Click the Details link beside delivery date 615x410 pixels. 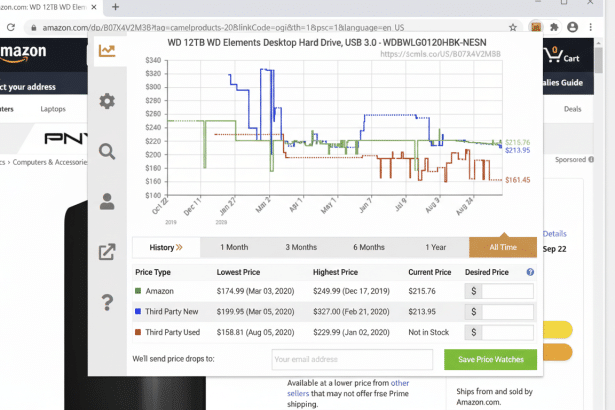pyautogui.click(x=555, y=234)
